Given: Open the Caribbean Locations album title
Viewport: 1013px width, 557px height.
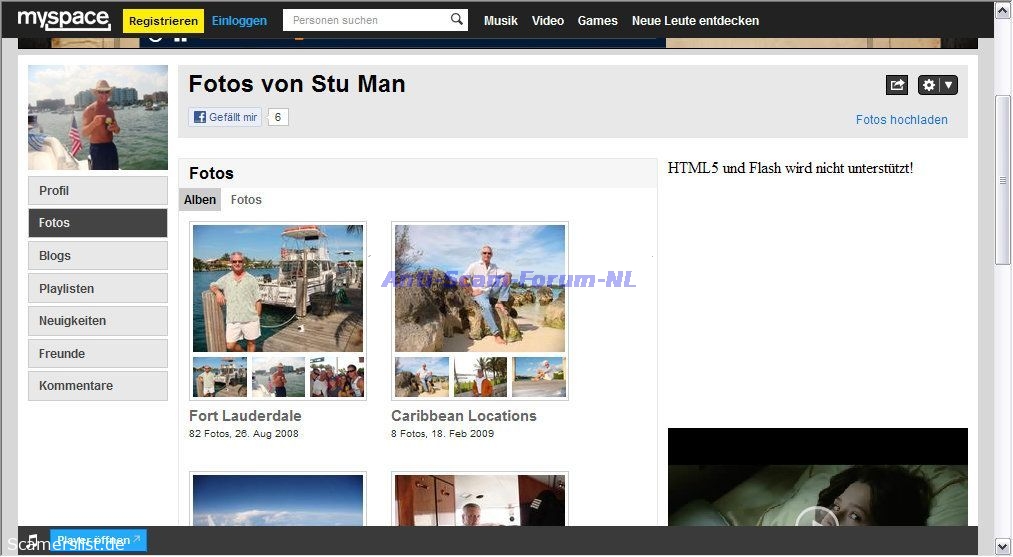Looking at the screenshot, I should tap(464, 416).
